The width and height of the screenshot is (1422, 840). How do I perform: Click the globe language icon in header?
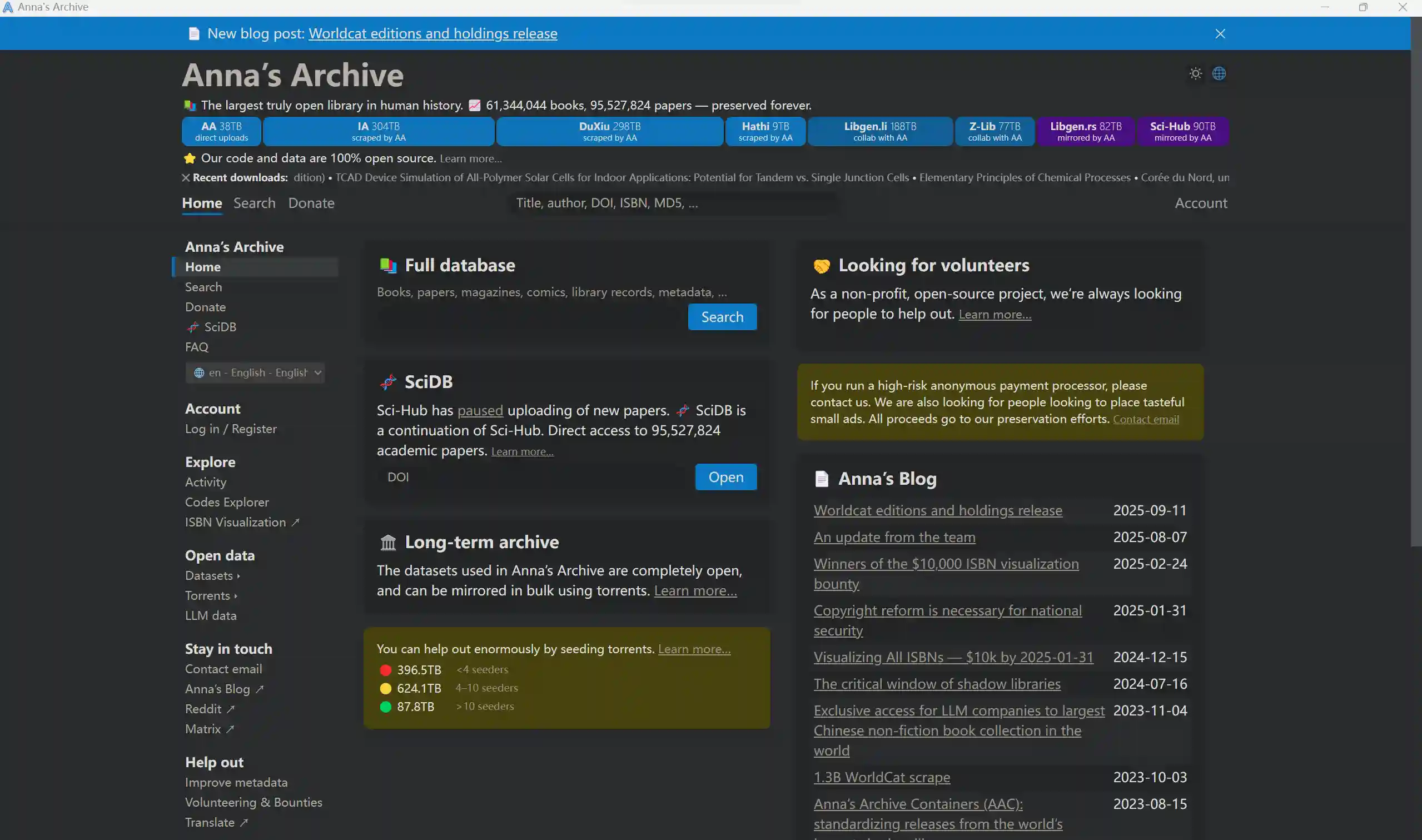(x=1219, y=73)
